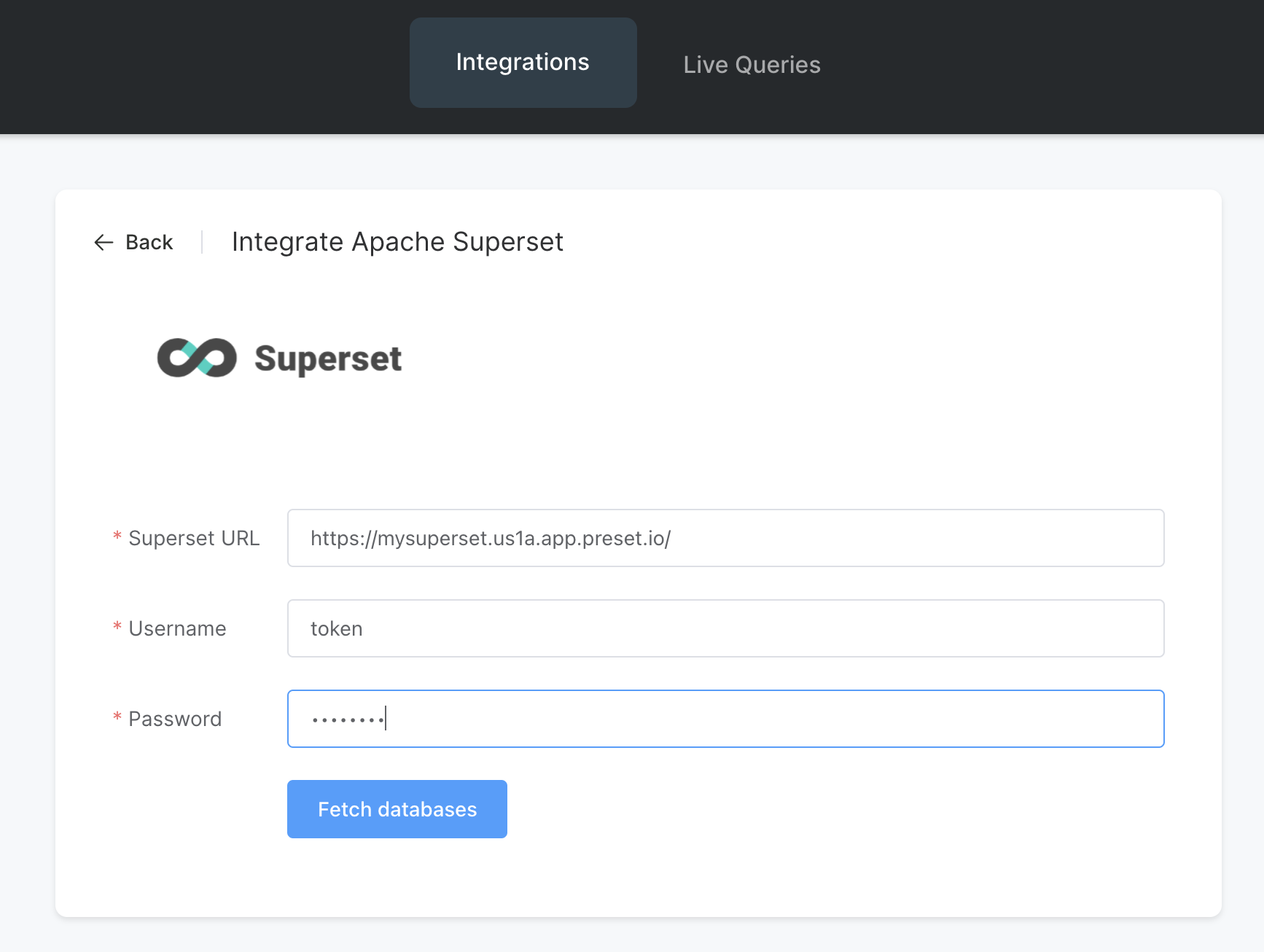This screenshot has height=952, width=1264.
Task: Click the Password field with masked dots
Action: point(729,719)
